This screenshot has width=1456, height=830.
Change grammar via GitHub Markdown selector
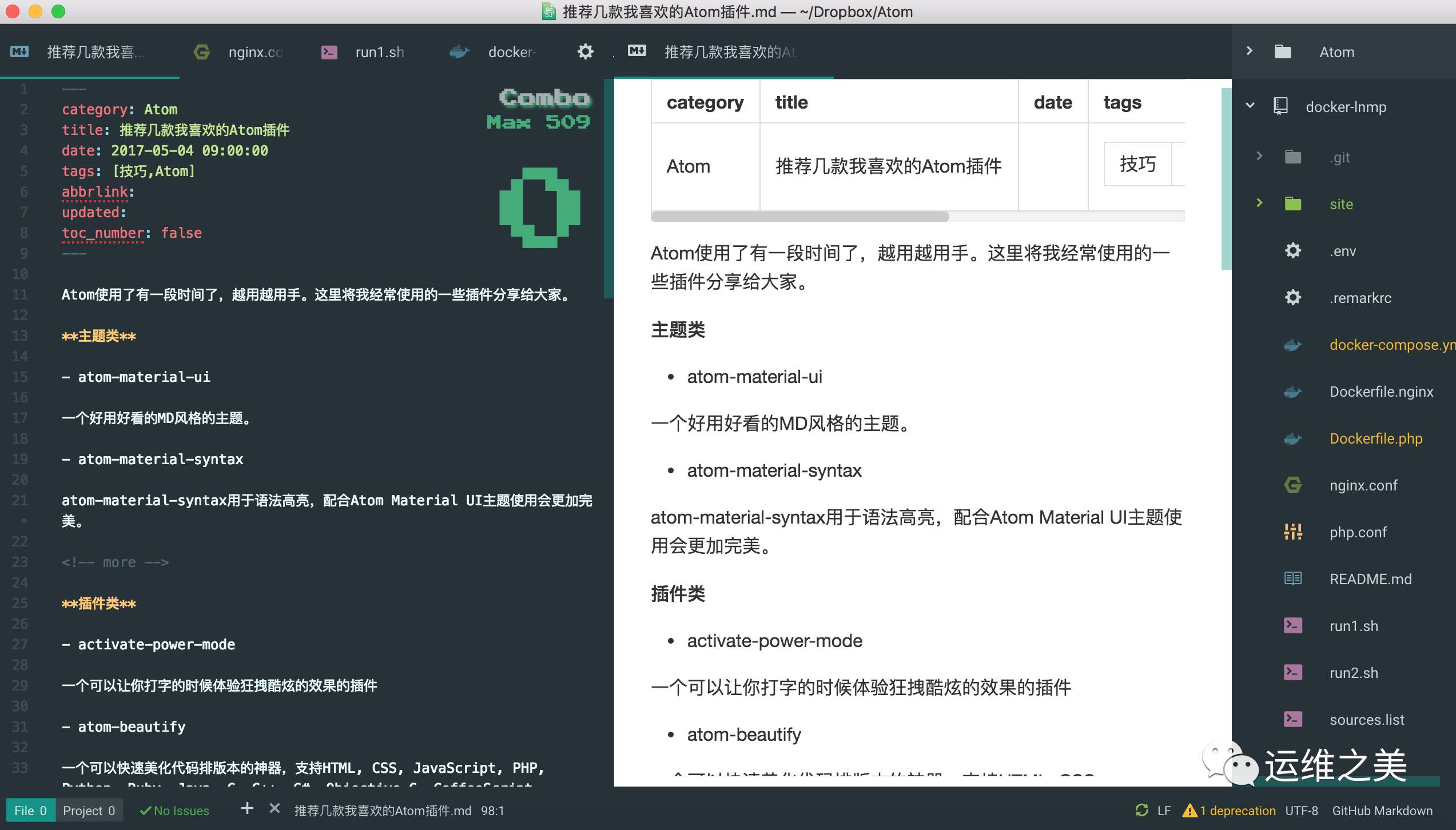pos(1382,811)
